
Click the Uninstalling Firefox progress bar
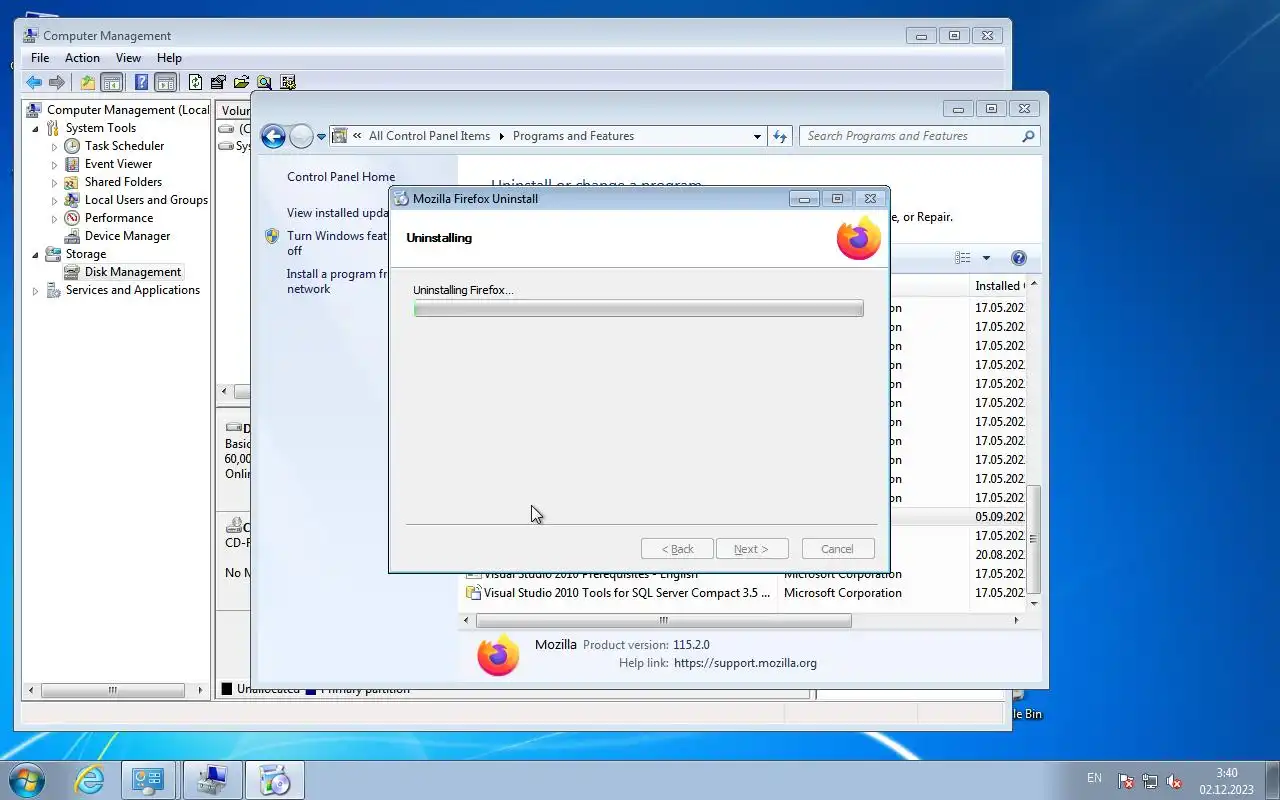point(638,309)
